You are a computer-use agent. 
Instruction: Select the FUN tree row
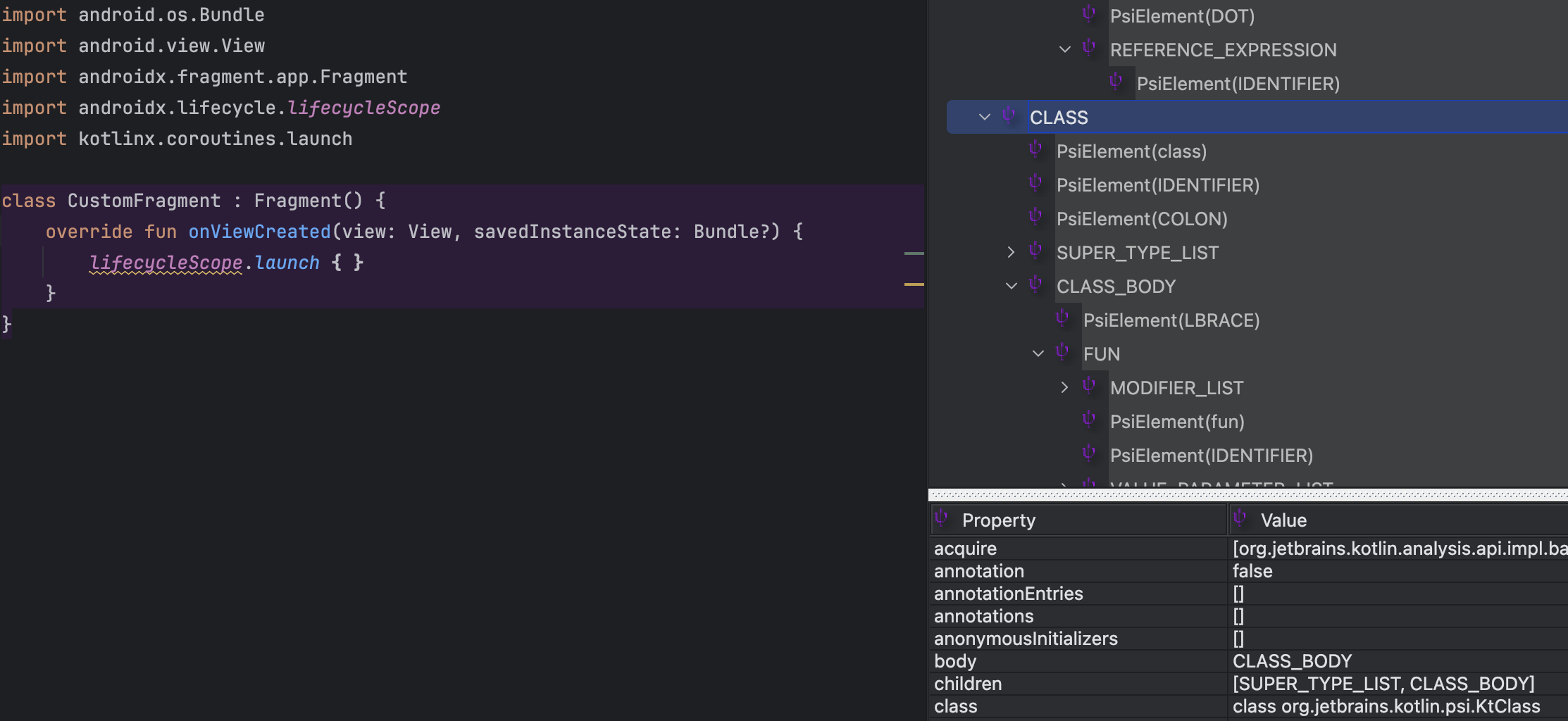pyautogui.click(x=1101, y=354)
